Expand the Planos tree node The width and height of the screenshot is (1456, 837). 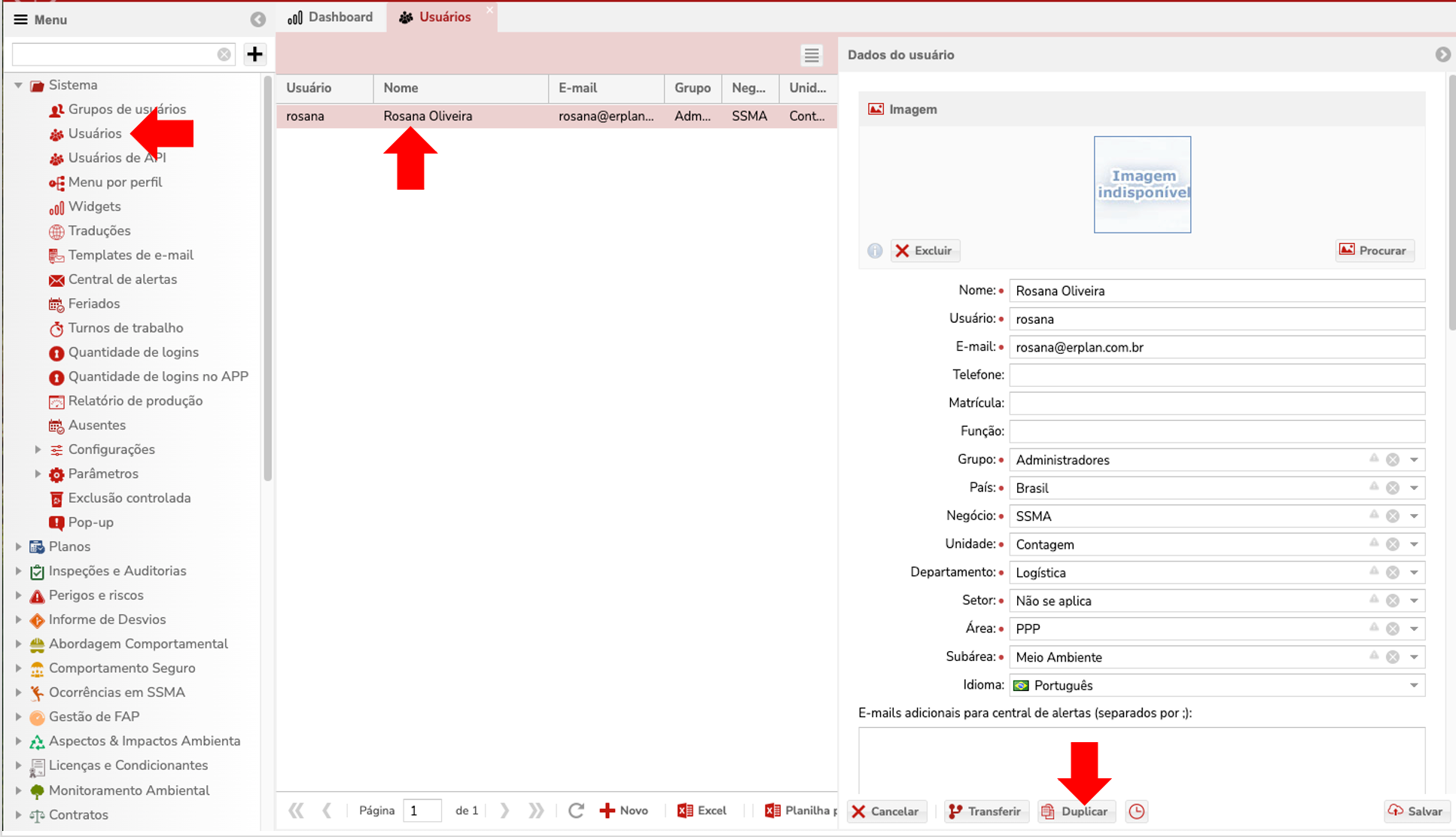coord(18,546)
